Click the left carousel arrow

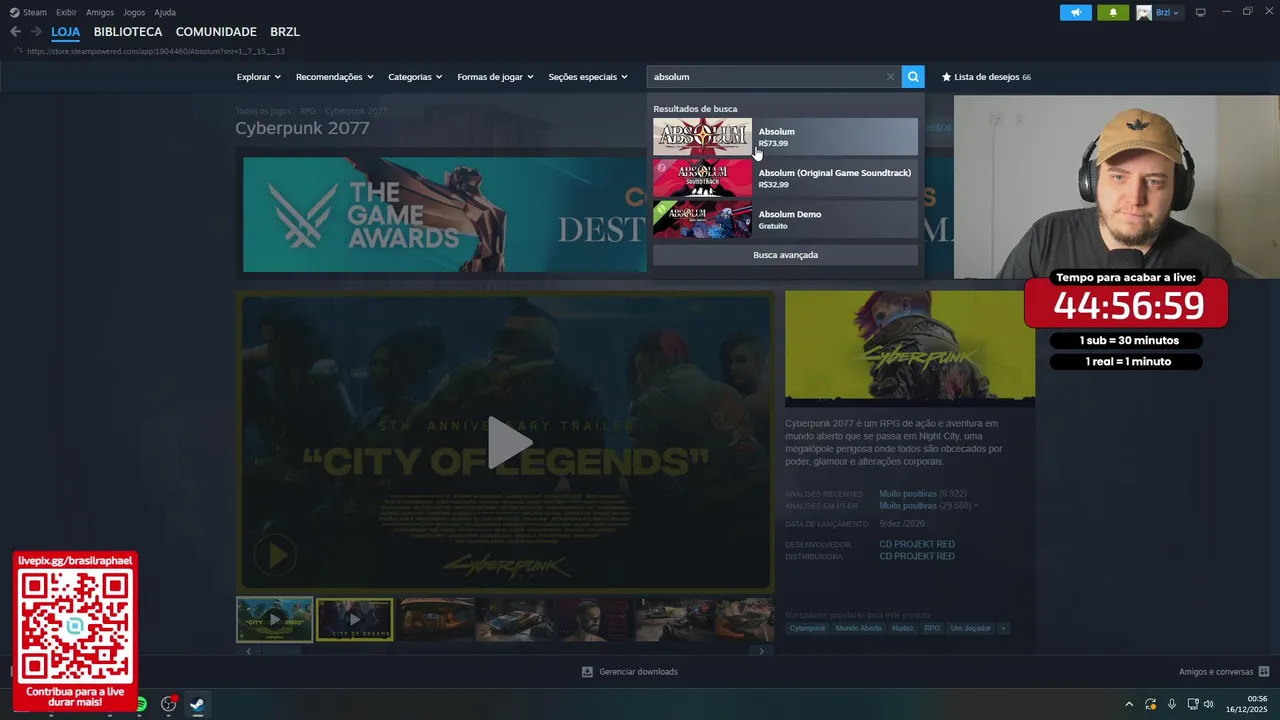point(248,651)
